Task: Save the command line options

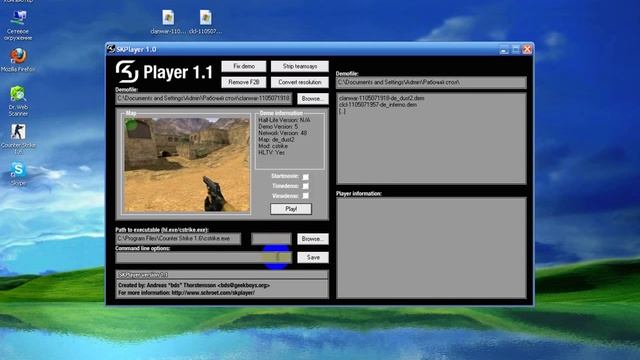Action: [x=313, y=258]
